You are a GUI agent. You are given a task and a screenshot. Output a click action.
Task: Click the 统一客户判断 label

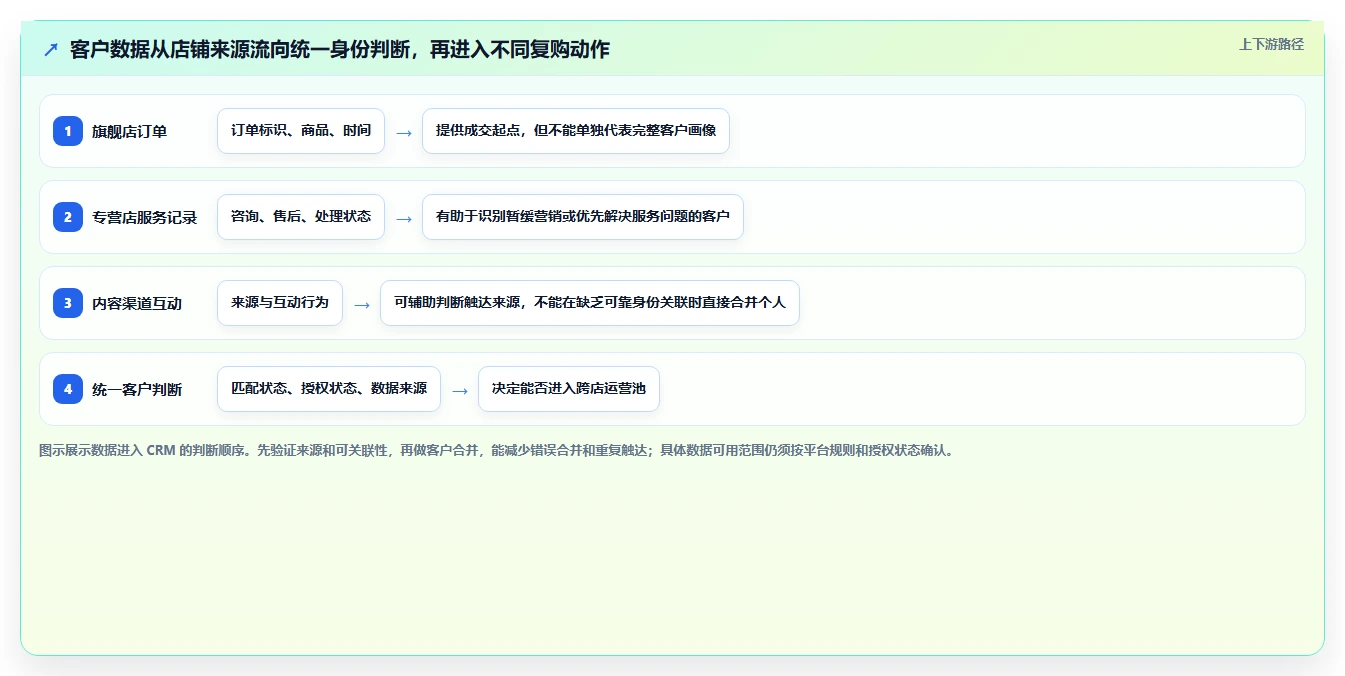137,389
